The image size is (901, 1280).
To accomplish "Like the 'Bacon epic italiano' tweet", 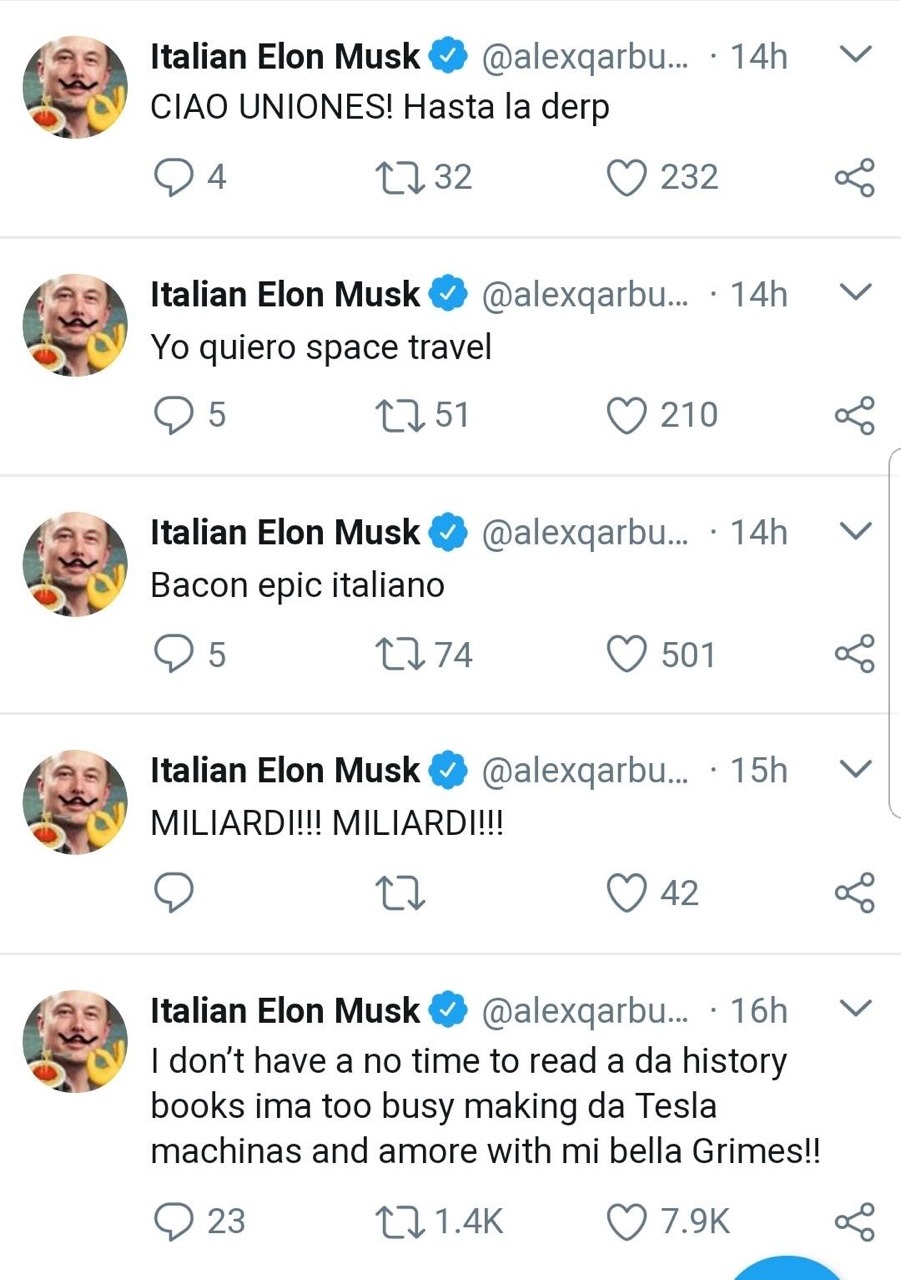I will tap(627, 654).
